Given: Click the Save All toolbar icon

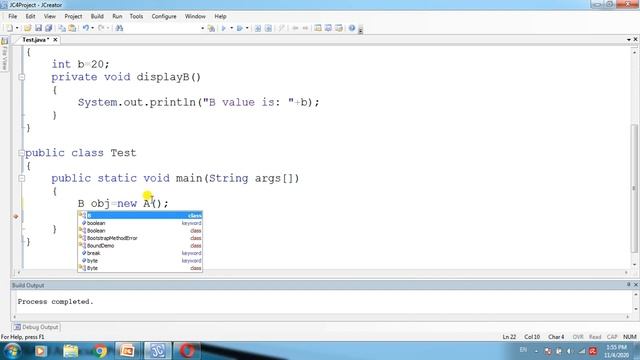Looking at the screenshot, I should 49,28.
